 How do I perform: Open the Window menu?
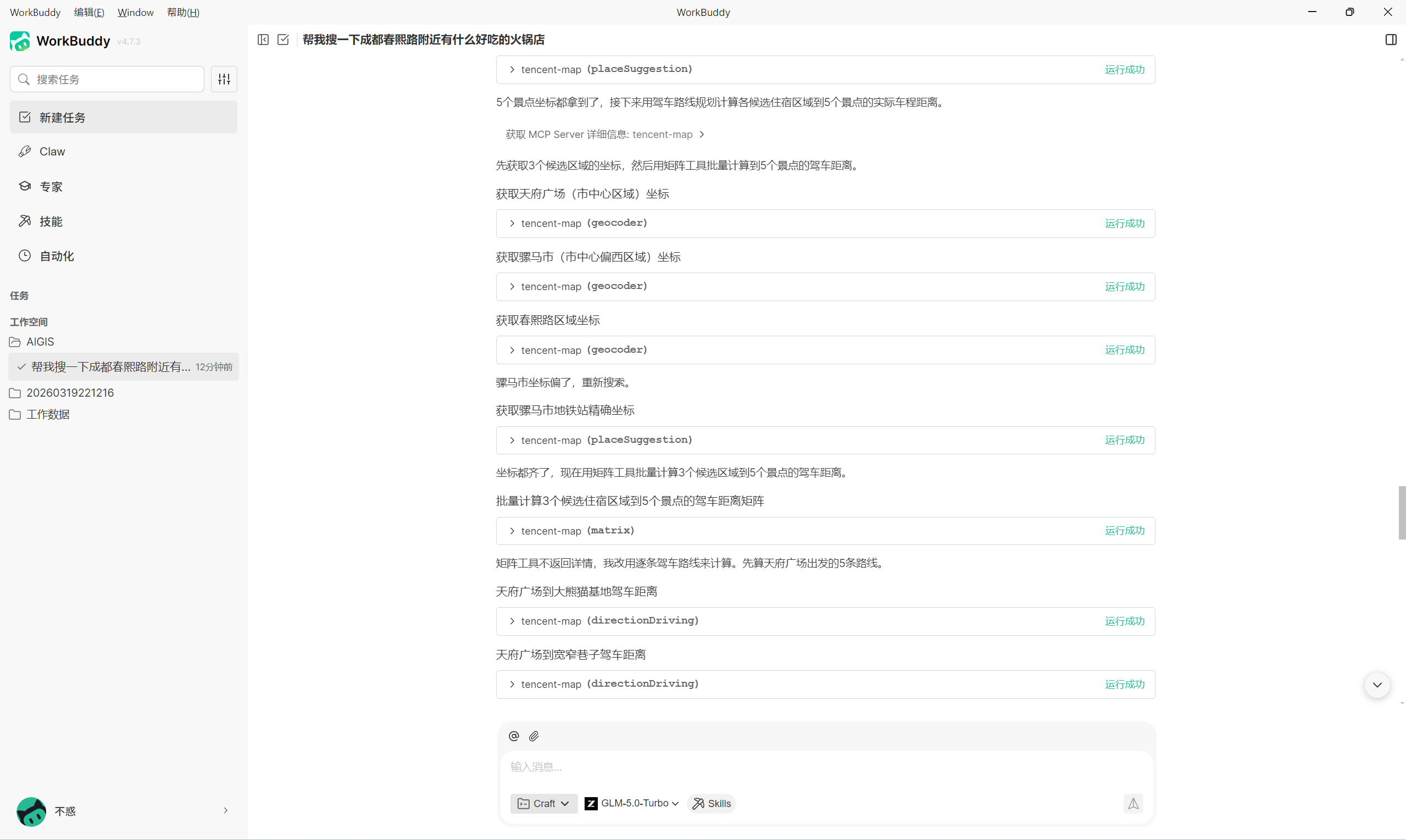[x=135, y=12]
